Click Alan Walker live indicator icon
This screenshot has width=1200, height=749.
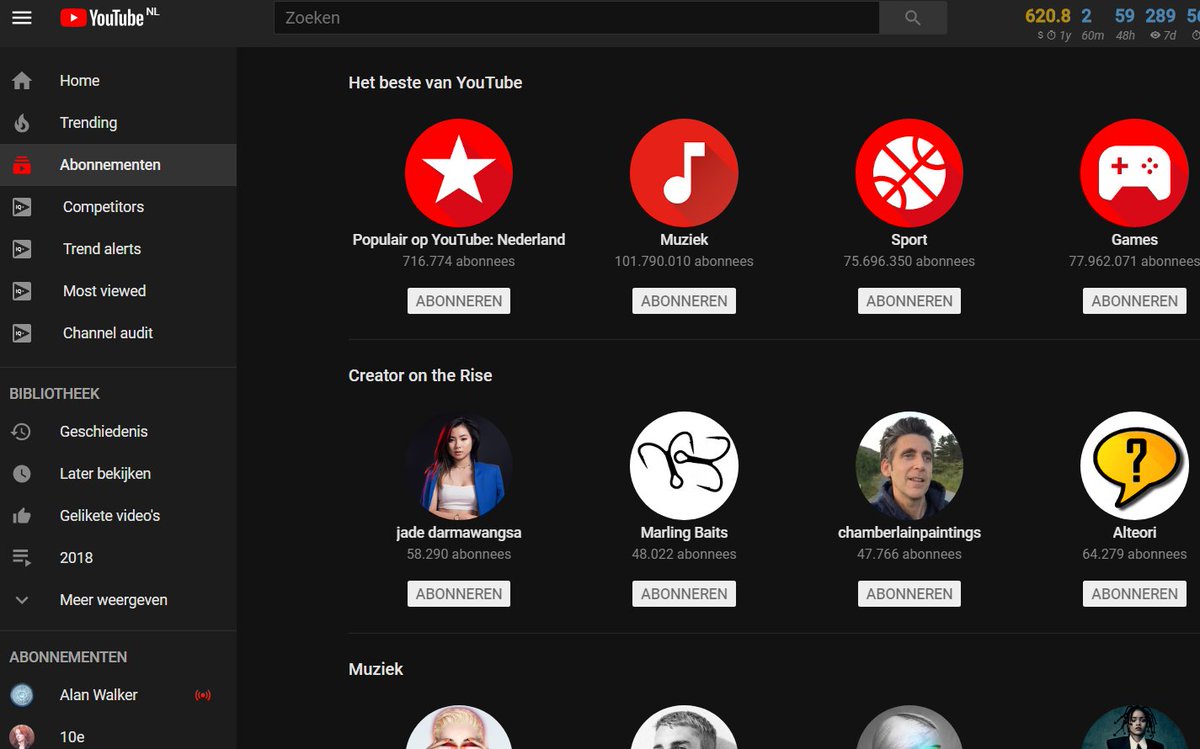coord(203,695)
